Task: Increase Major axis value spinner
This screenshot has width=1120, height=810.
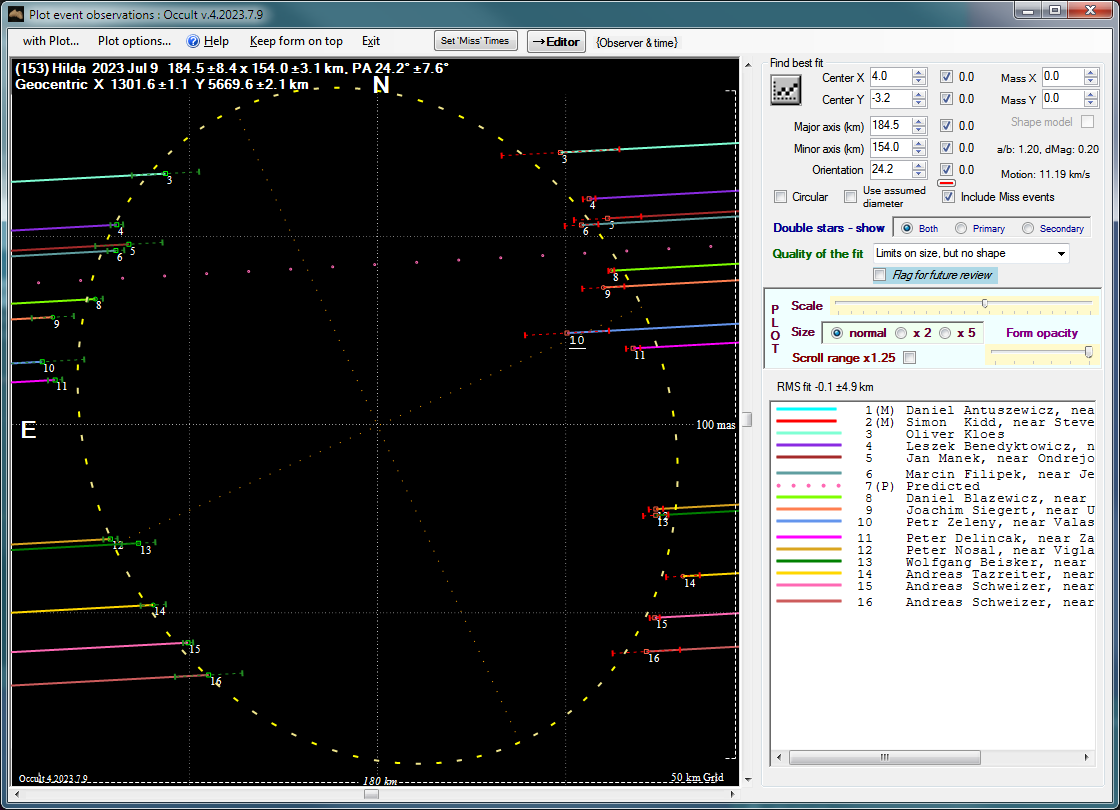Action: point(919,121)
